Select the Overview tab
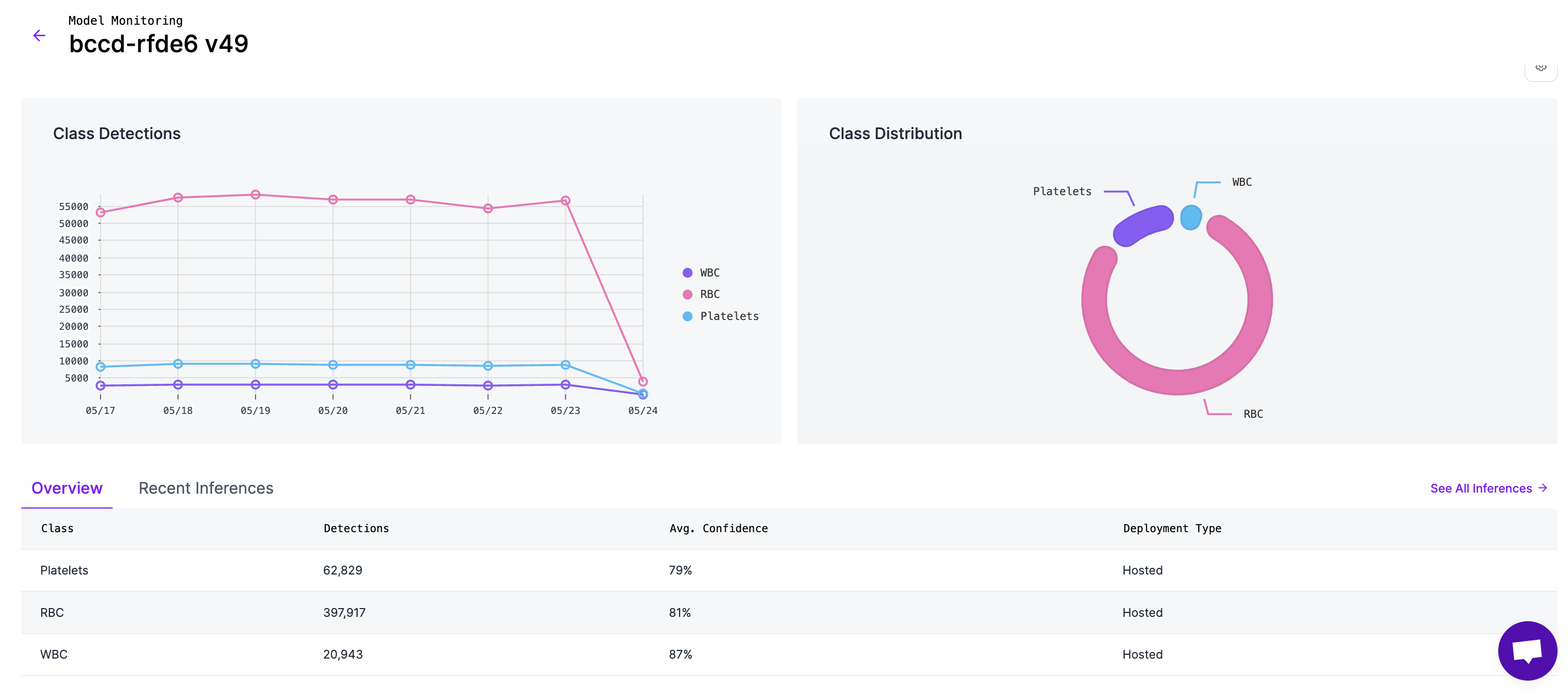 pyautogui.click(x=67, y=488)
